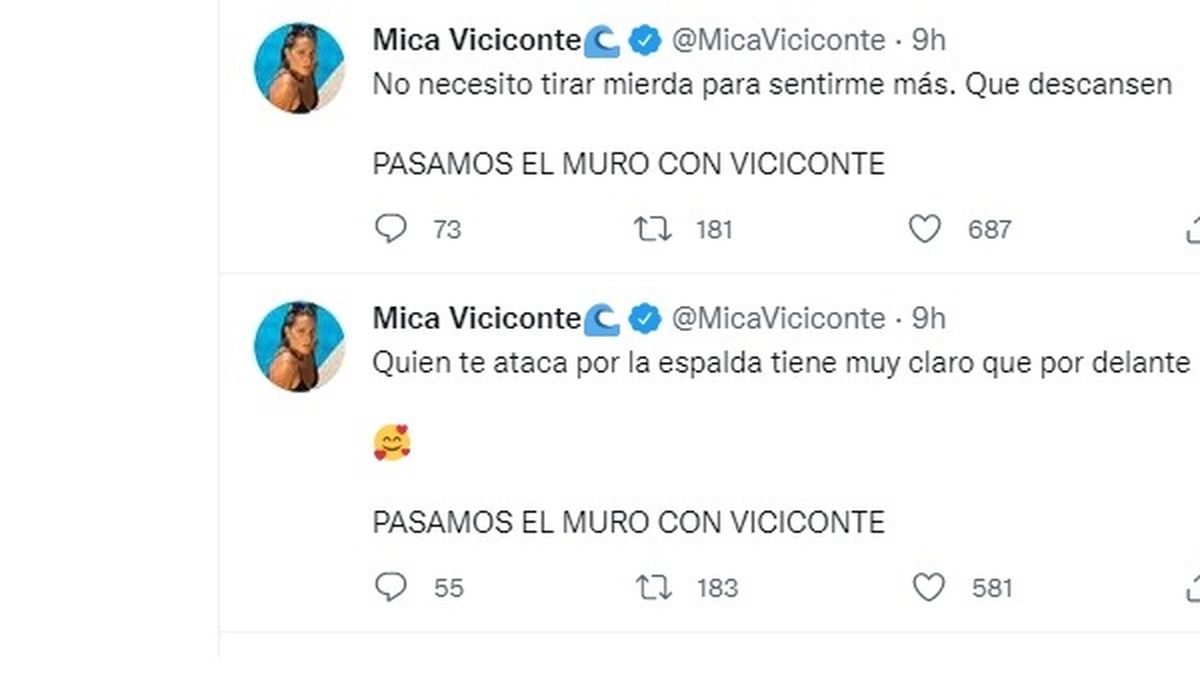Click the verified badge on the second tweet
The width and height of the screenshot is (1200, 675).
tap(646, 318)
